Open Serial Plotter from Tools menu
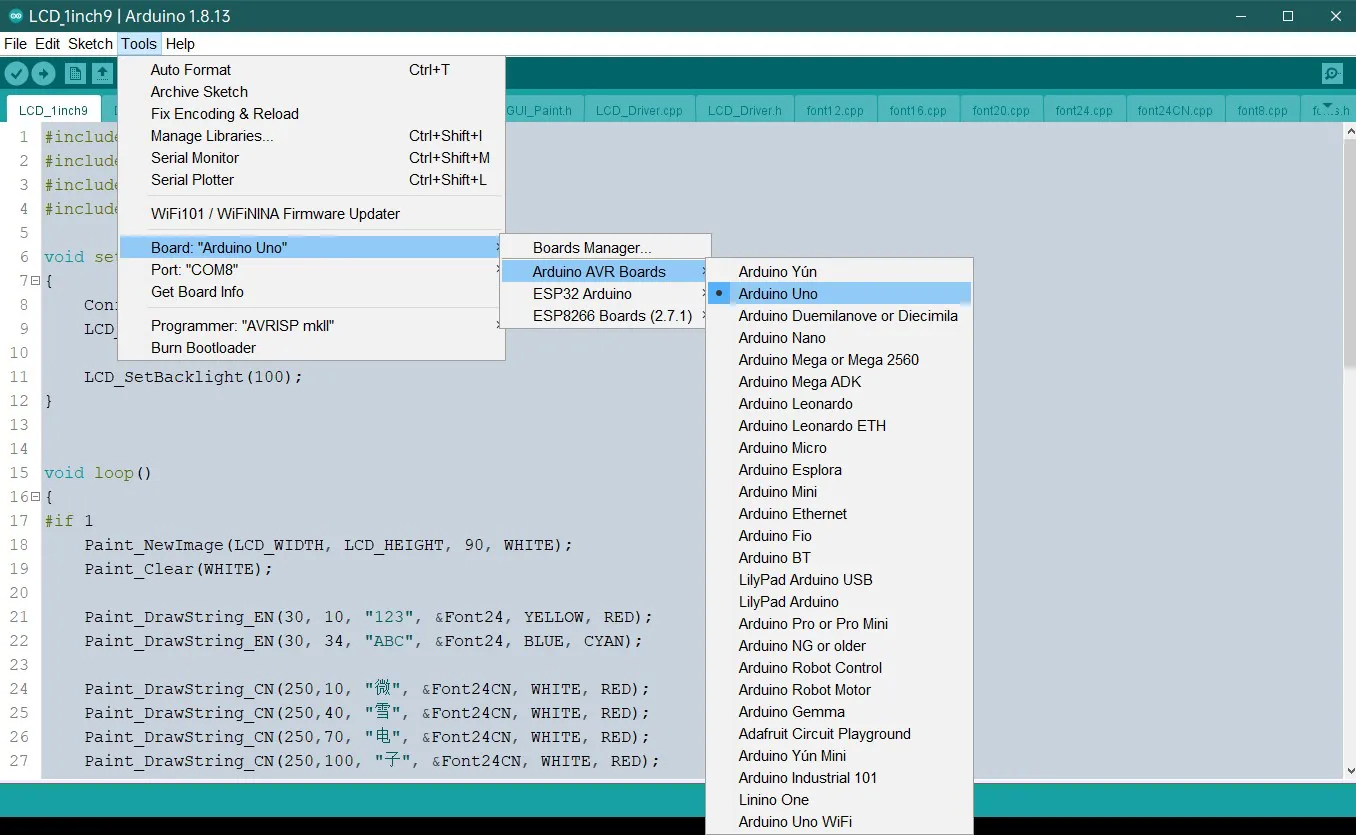The image size is (1356, 835). click(x=311, y=180)
